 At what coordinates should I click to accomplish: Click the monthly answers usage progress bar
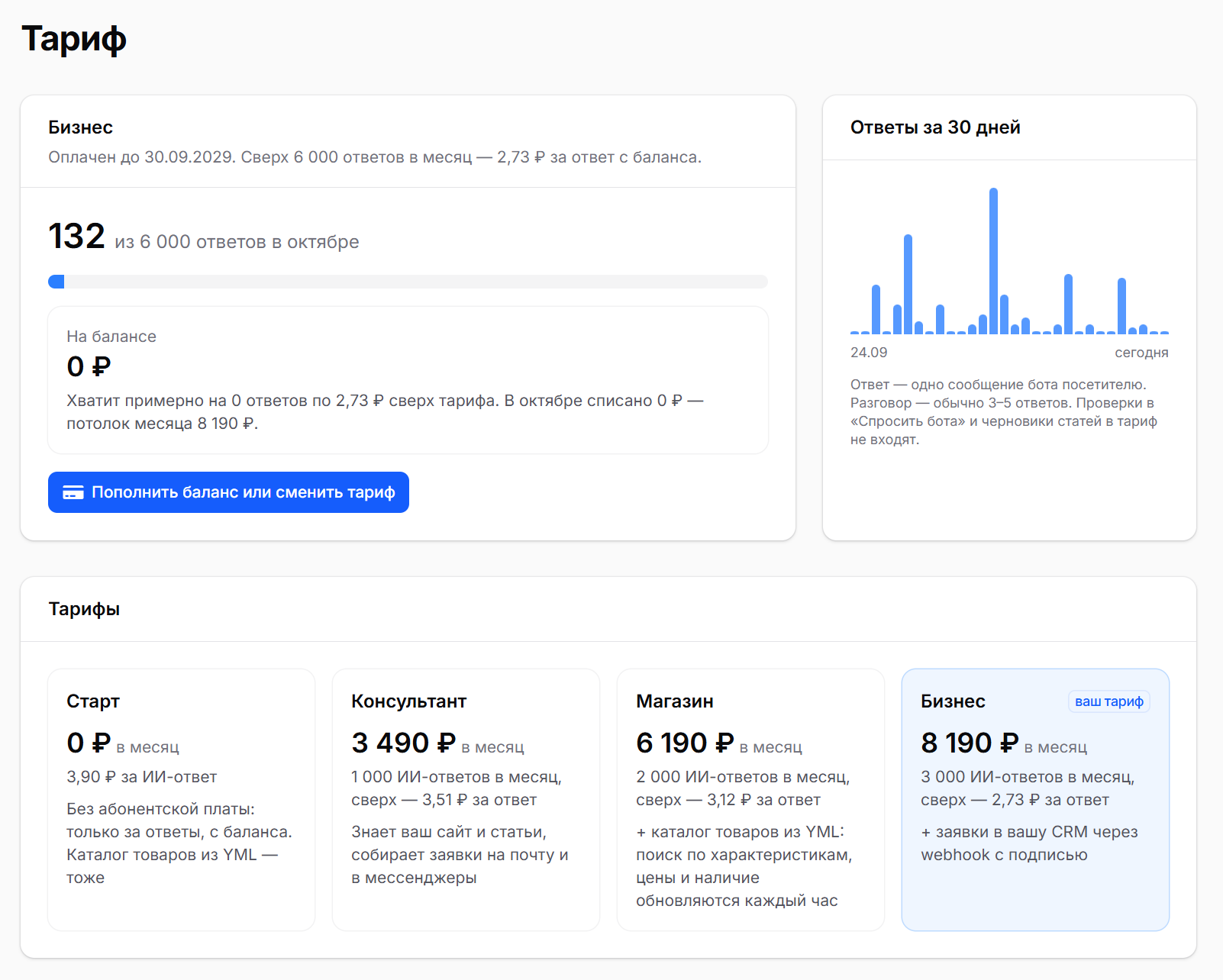[408, 282]
